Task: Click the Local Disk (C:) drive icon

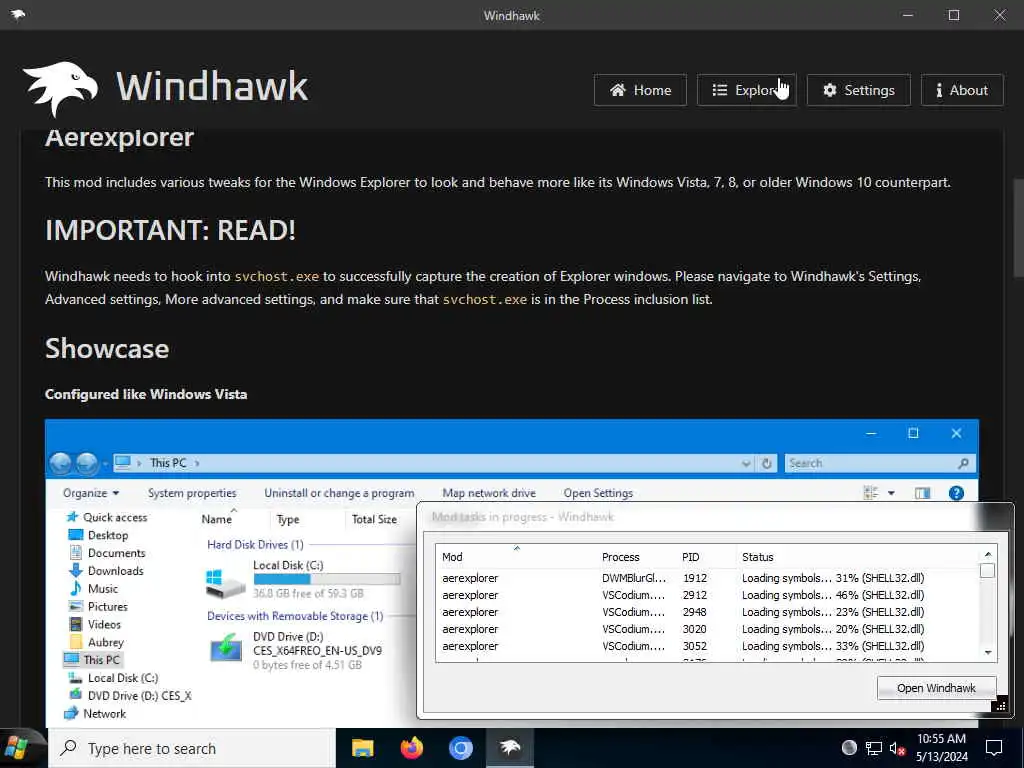Action: [x=224, y=583]
